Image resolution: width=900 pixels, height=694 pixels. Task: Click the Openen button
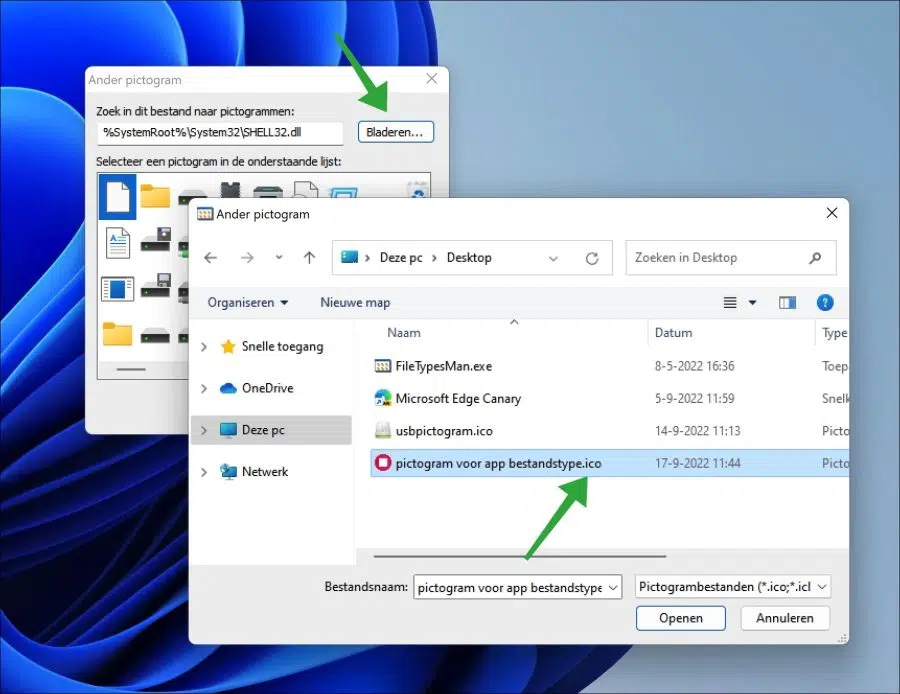pos(681,618)
